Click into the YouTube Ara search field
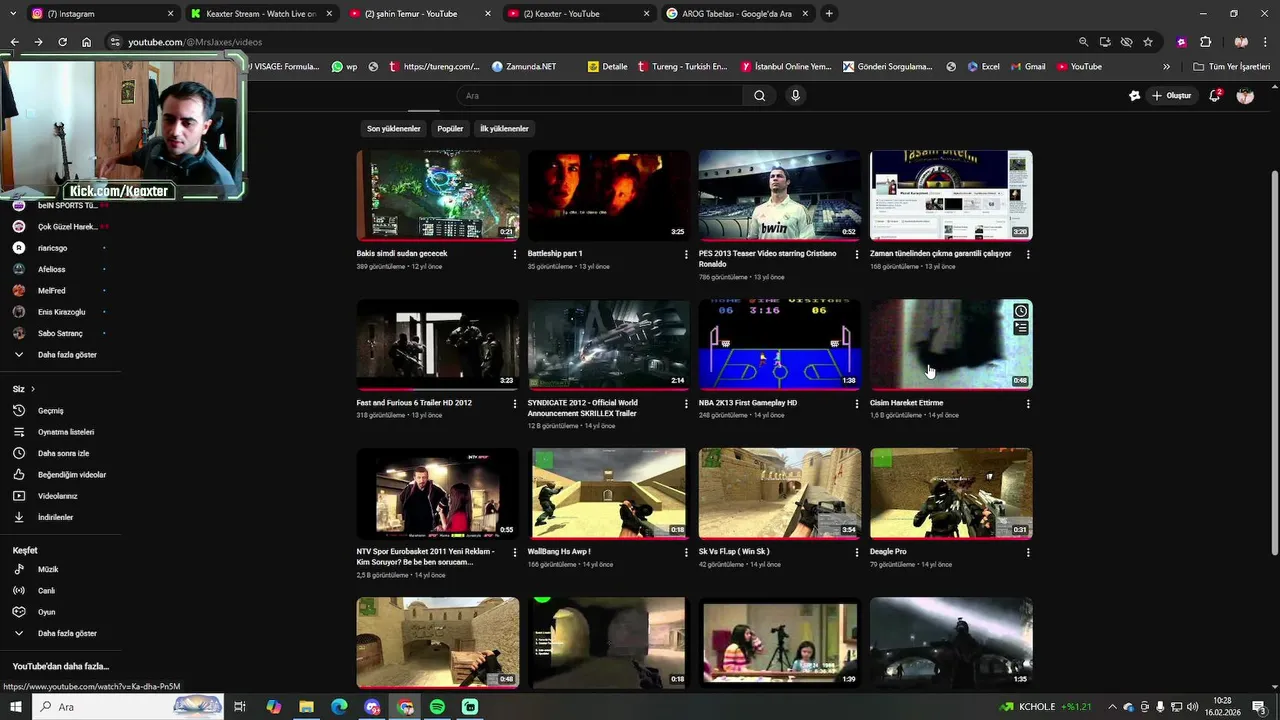 (x=600, y=96)
